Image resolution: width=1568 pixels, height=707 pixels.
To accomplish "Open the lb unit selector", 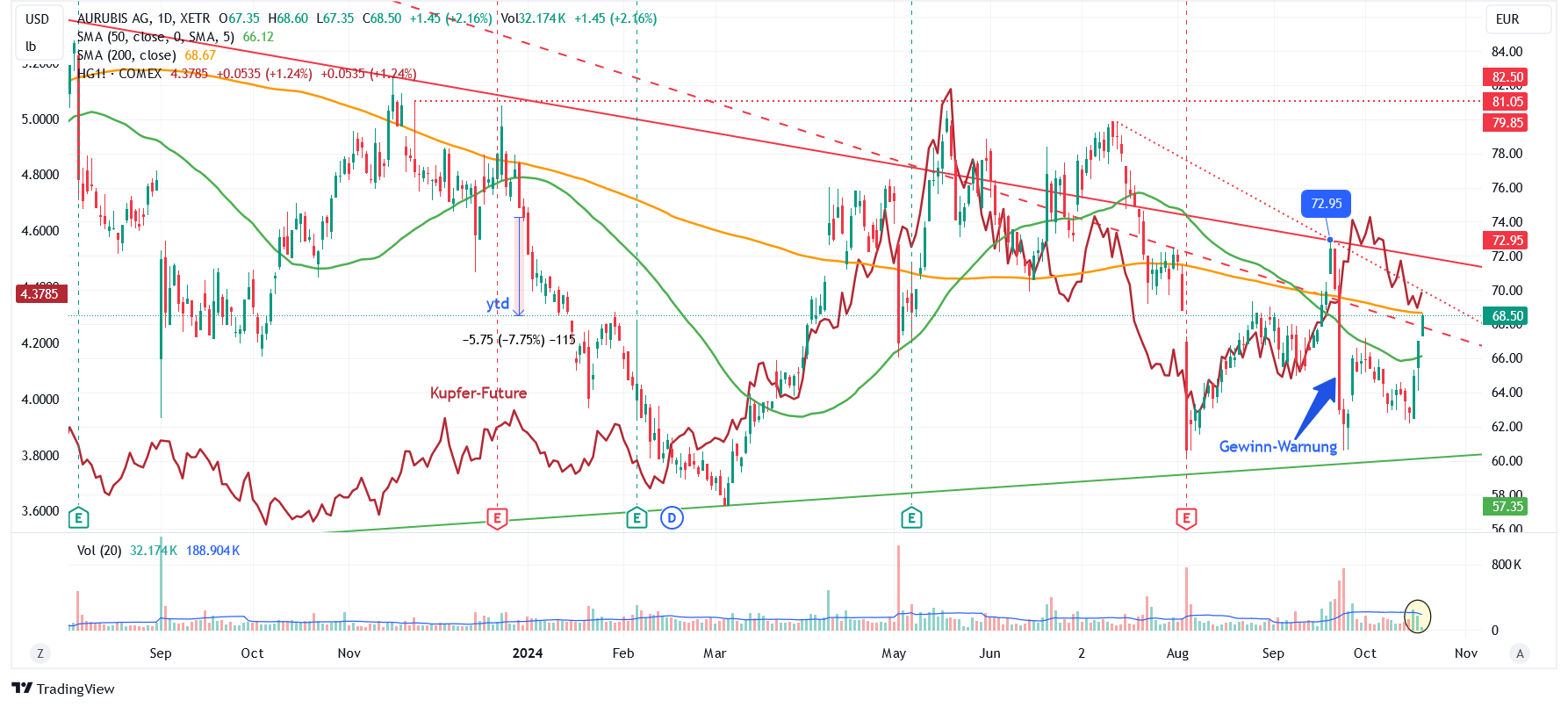I will click(x=31, y=47).
